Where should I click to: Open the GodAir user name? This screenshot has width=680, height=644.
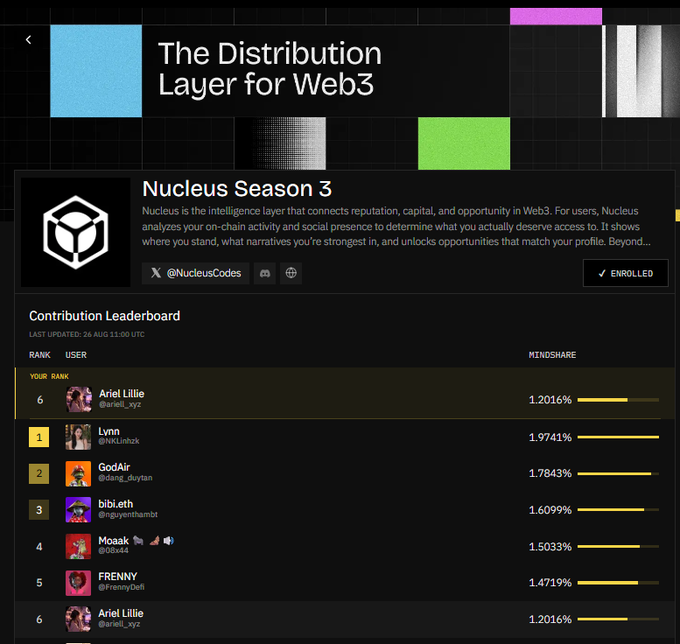click(114, 467)
